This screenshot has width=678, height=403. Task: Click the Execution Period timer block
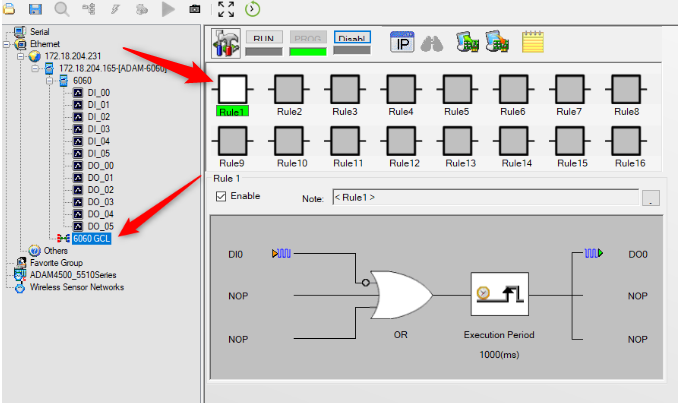(x=499, y=294)
